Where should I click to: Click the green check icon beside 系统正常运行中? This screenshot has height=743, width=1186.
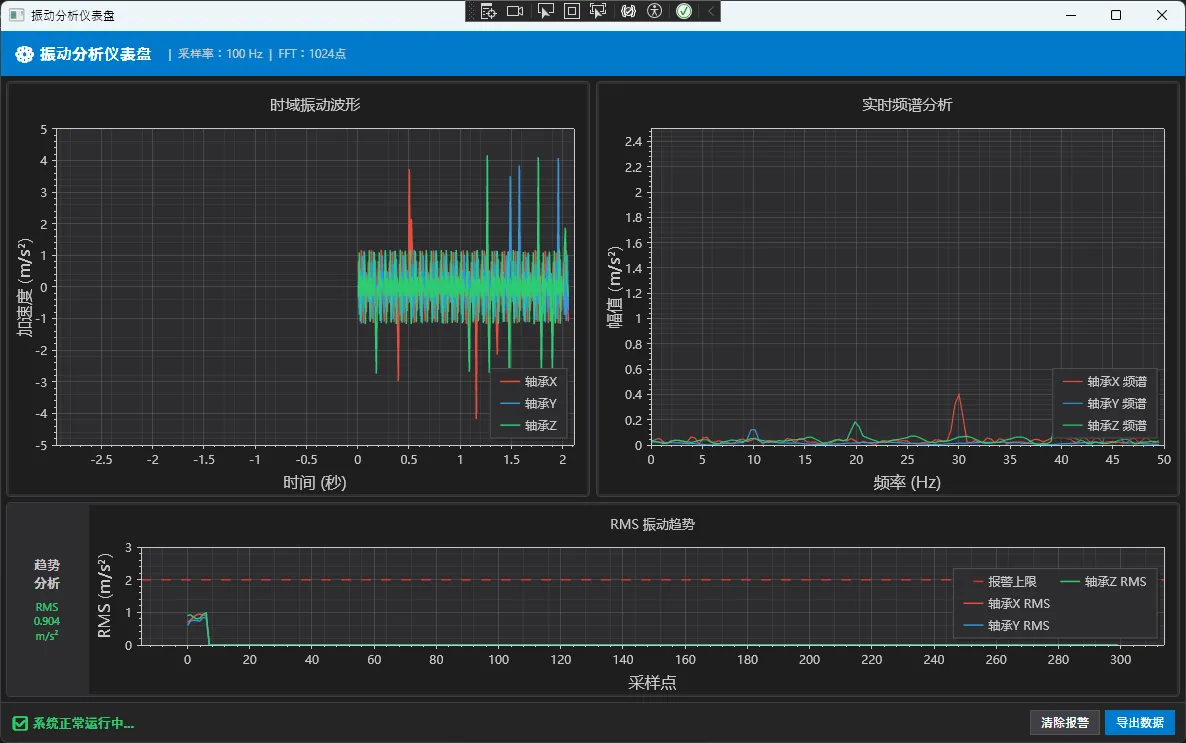point(20,723)
